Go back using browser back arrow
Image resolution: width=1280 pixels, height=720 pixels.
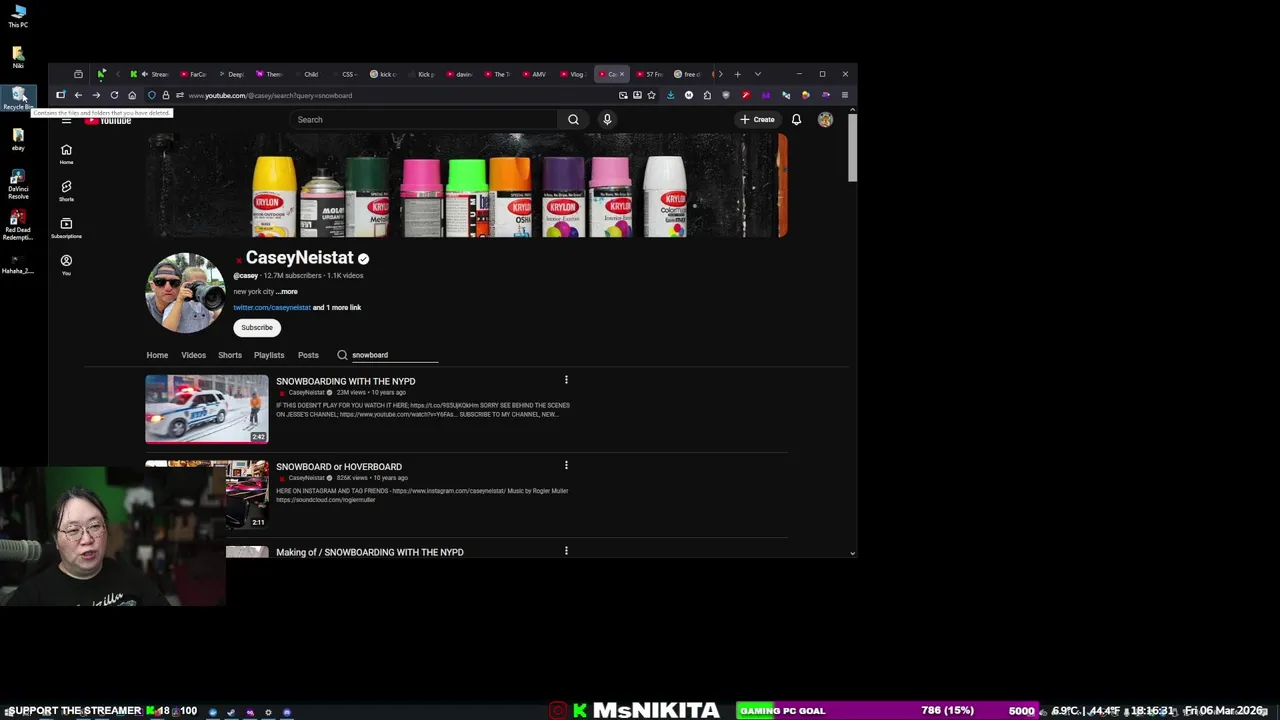click(78, 95)
